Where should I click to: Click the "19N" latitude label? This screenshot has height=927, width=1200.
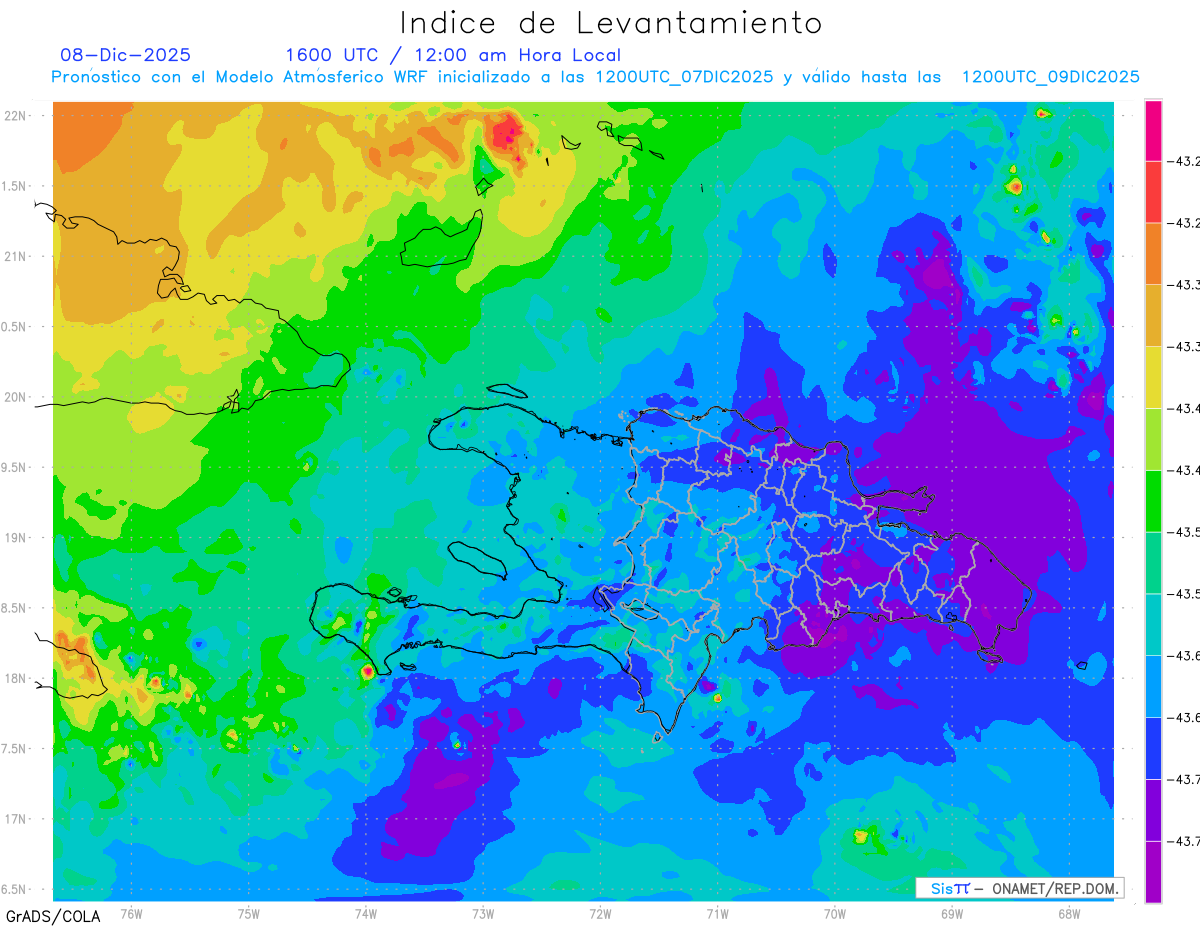pos(16,538)
